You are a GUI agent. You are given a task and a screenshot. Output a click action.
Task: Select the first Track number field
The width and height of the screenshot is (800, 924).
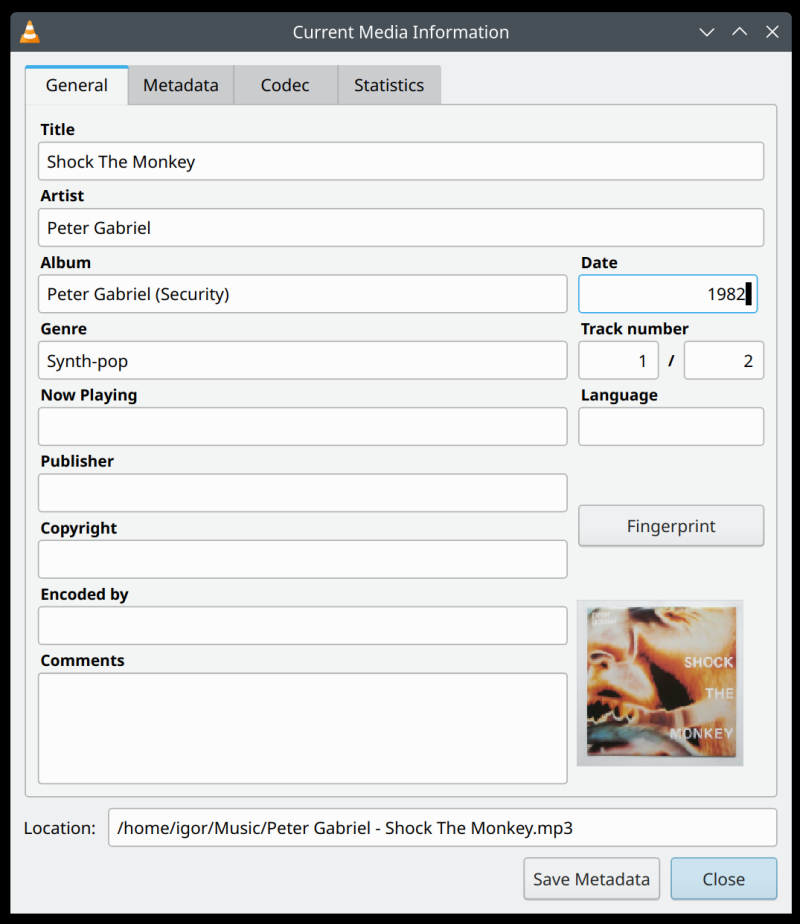point(618,360)
